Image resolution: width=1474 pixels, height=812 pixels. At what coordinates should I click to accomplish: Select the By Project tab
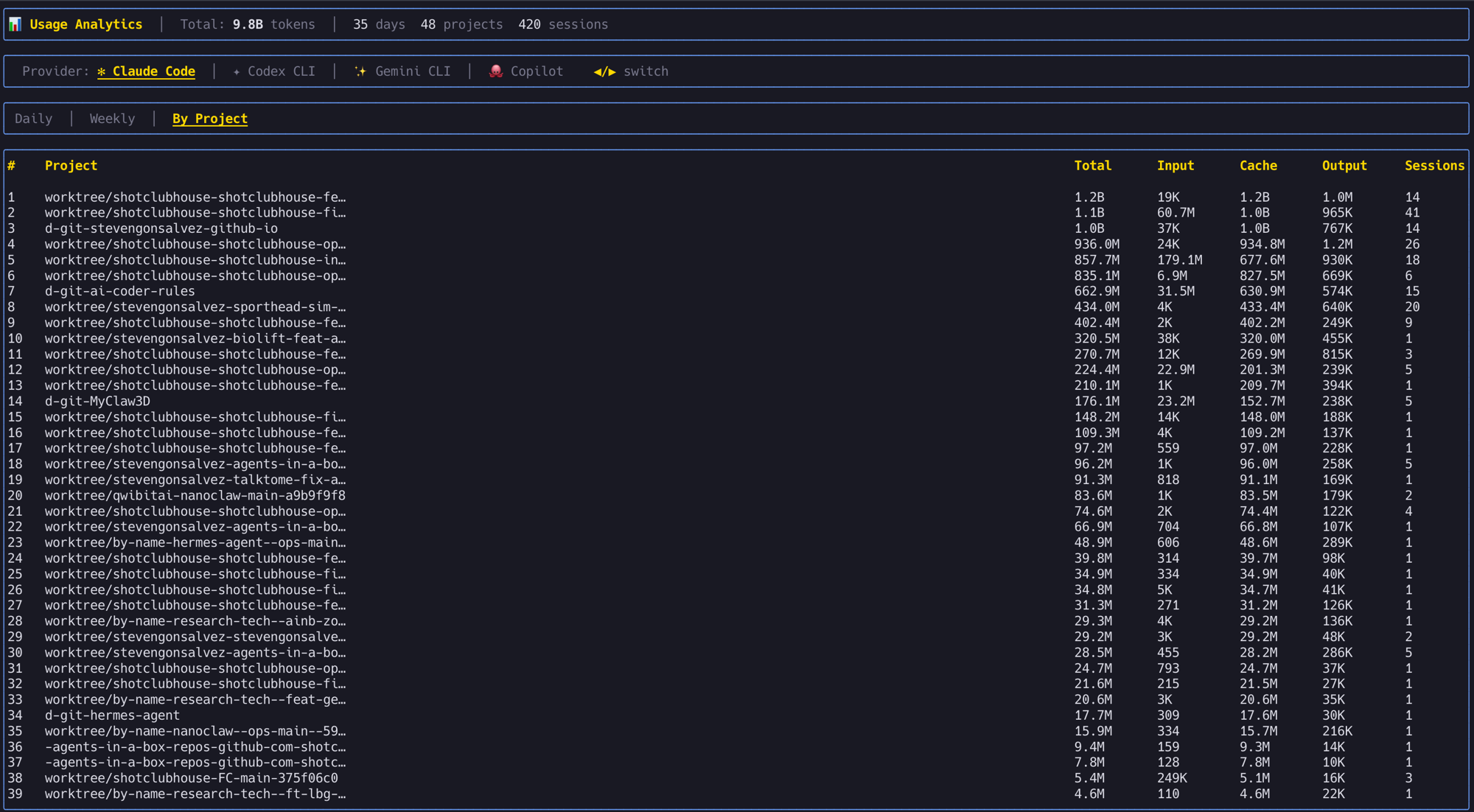pyautogui.click(x=209, y=119)
